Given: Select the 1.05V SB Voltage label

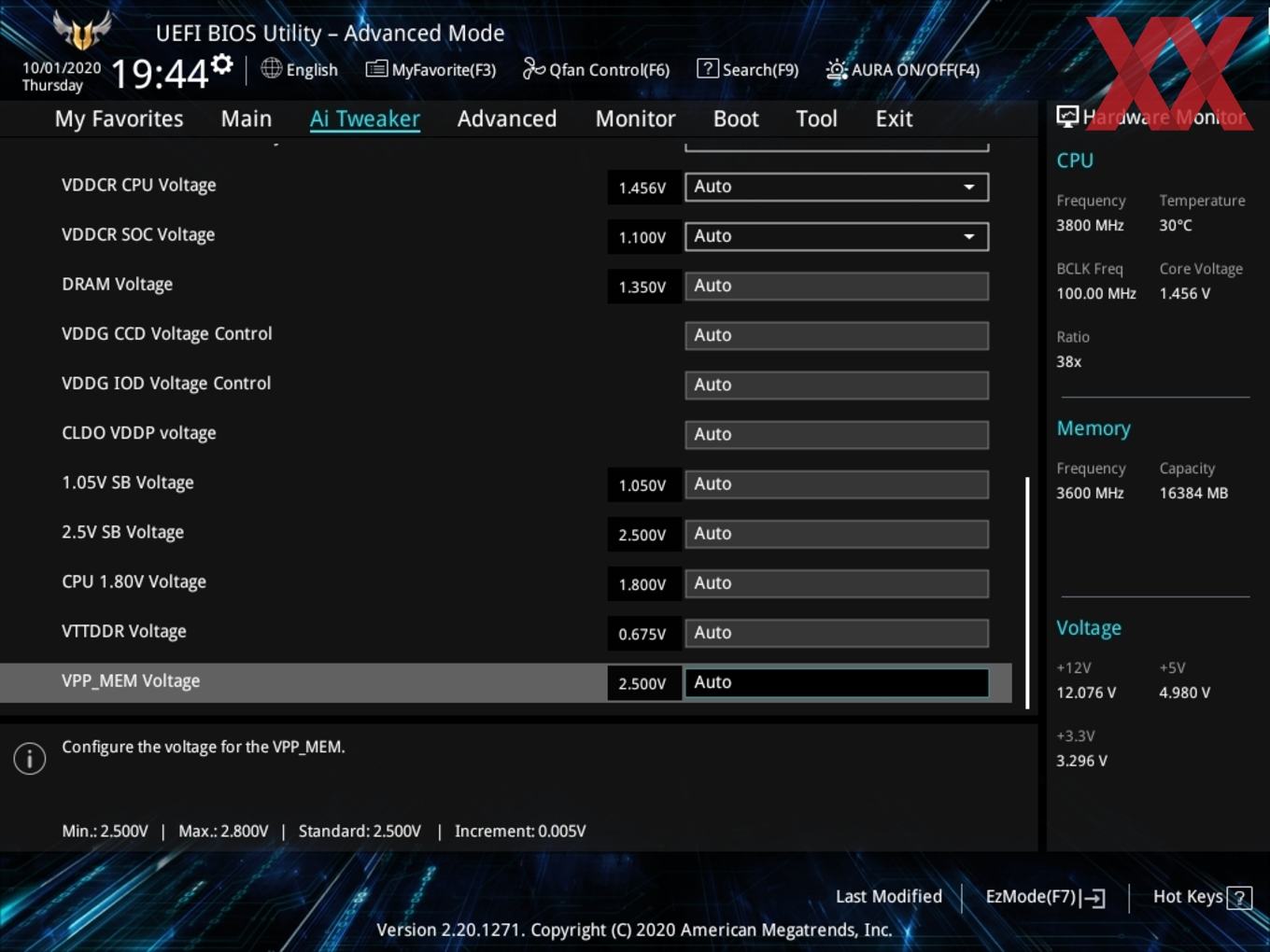Looking at the screenshot, I should click(x=128, y=483).
